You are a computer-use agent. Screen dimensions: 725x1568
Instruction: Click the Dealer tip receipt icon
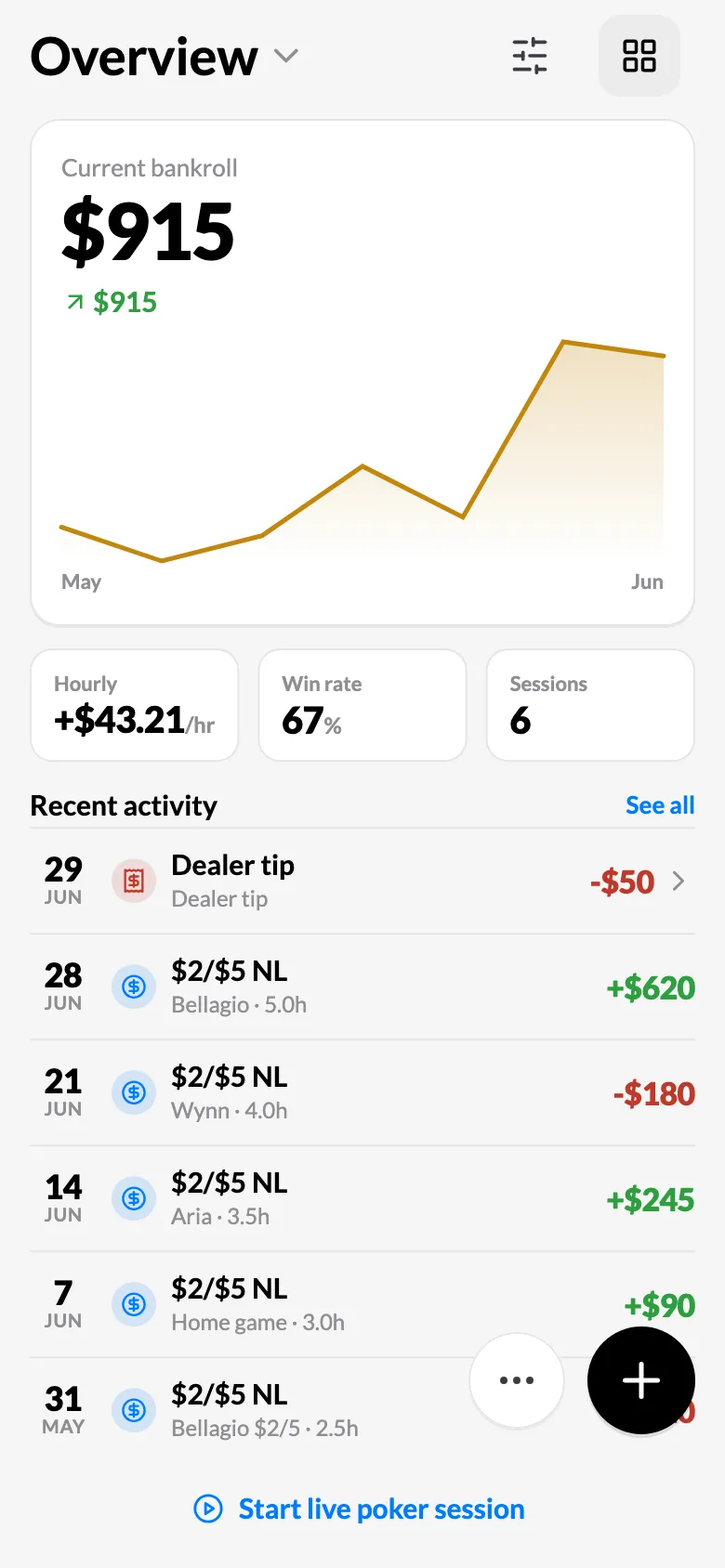(134, 881)
